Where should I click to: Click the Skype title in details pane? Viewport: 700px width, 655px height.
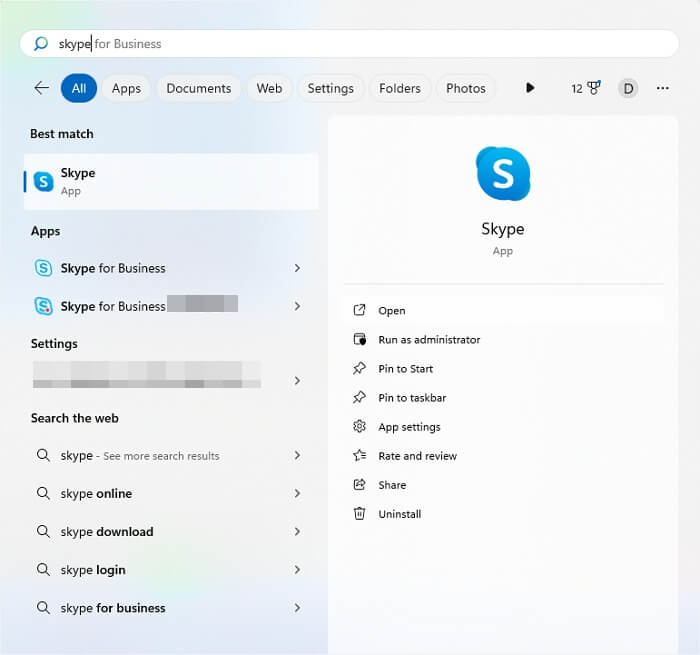point(503,229)
